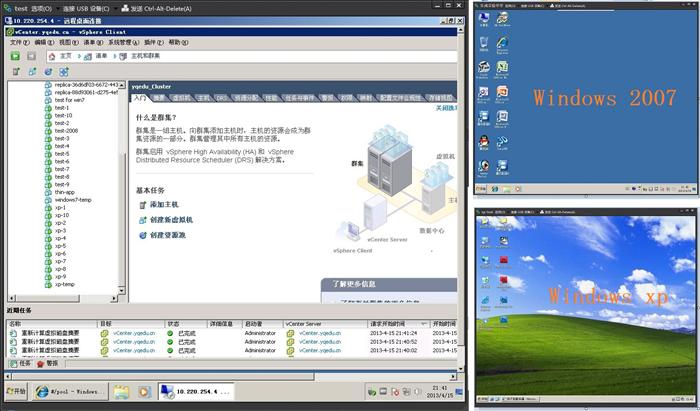Select the 任务 tab at bottom
This screenshot has height=411, width=700.
coord(21,364)
